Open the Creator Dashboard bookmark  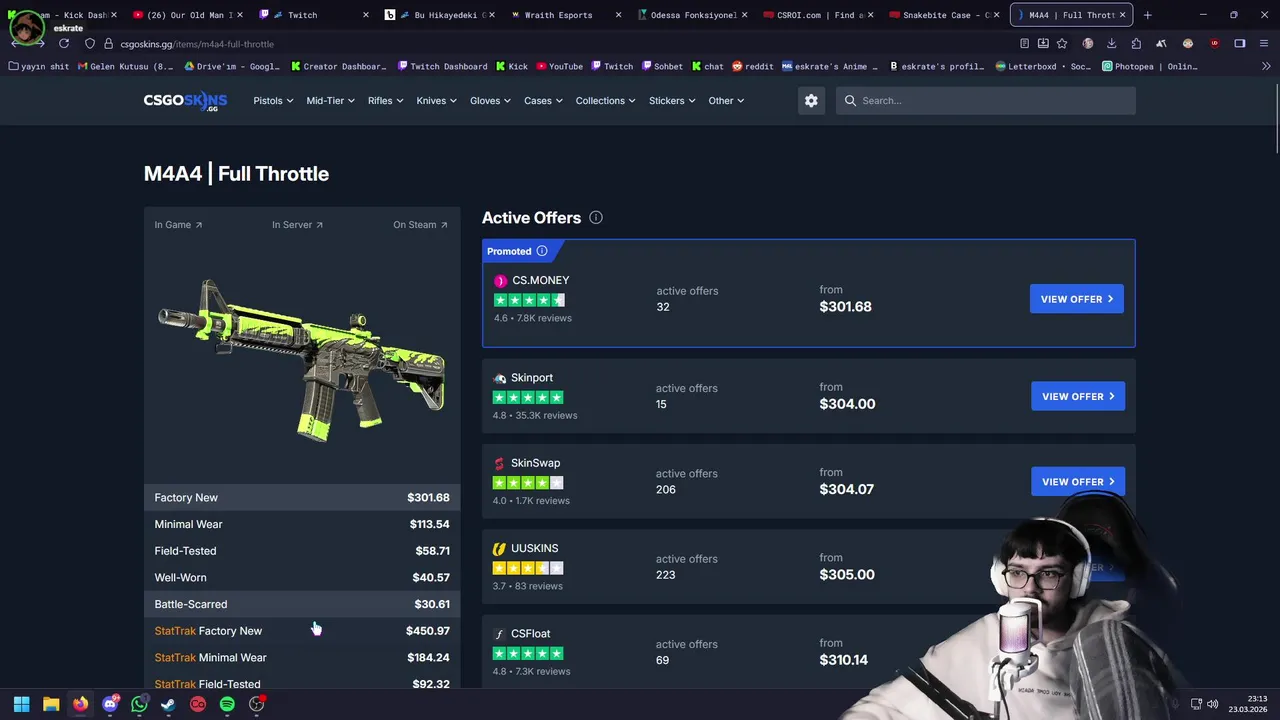(x=339, y=66)
